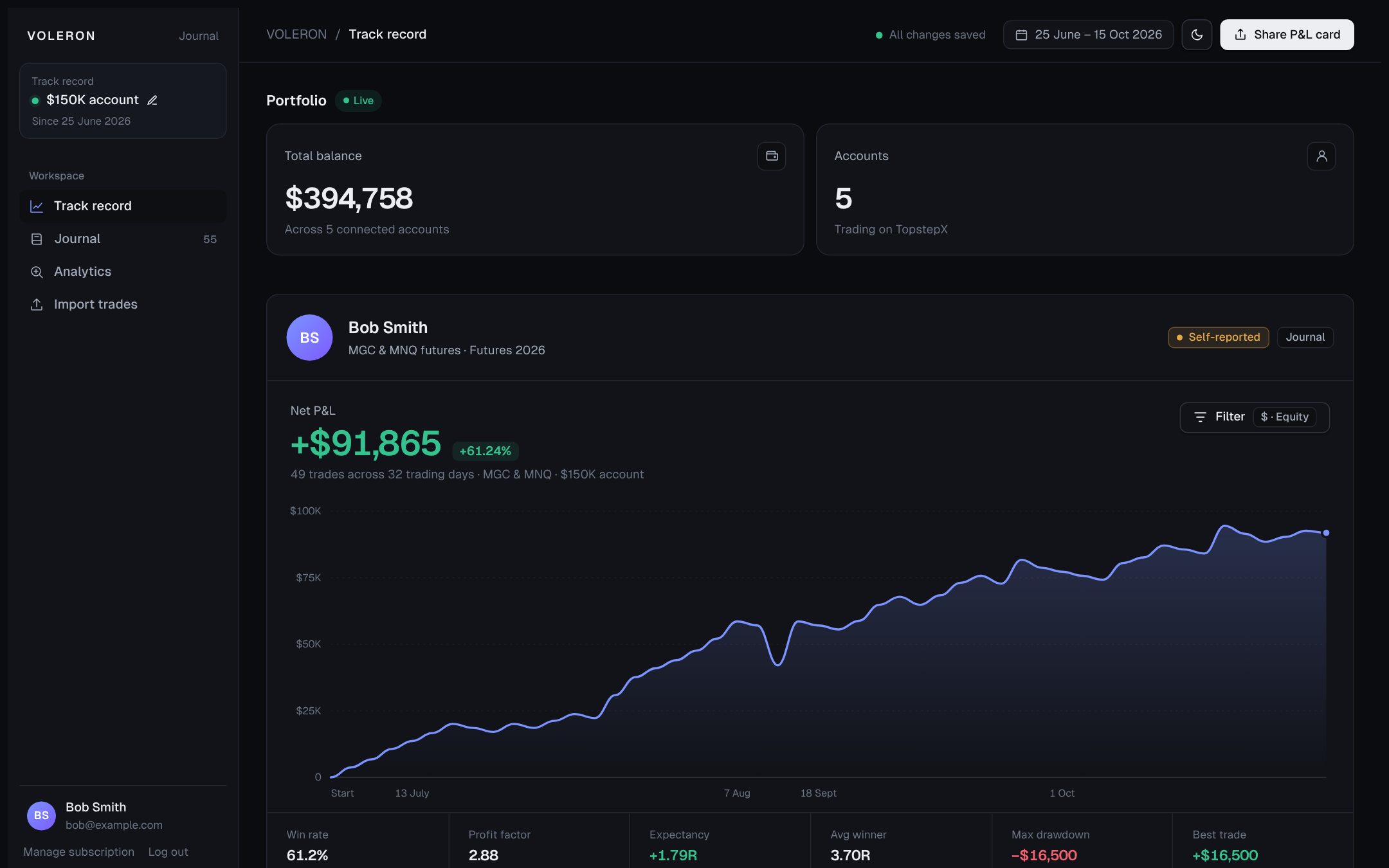
Task: Click the filter lines icon beside Filter
Action: pyautogui.click(x=1200, y=417)
